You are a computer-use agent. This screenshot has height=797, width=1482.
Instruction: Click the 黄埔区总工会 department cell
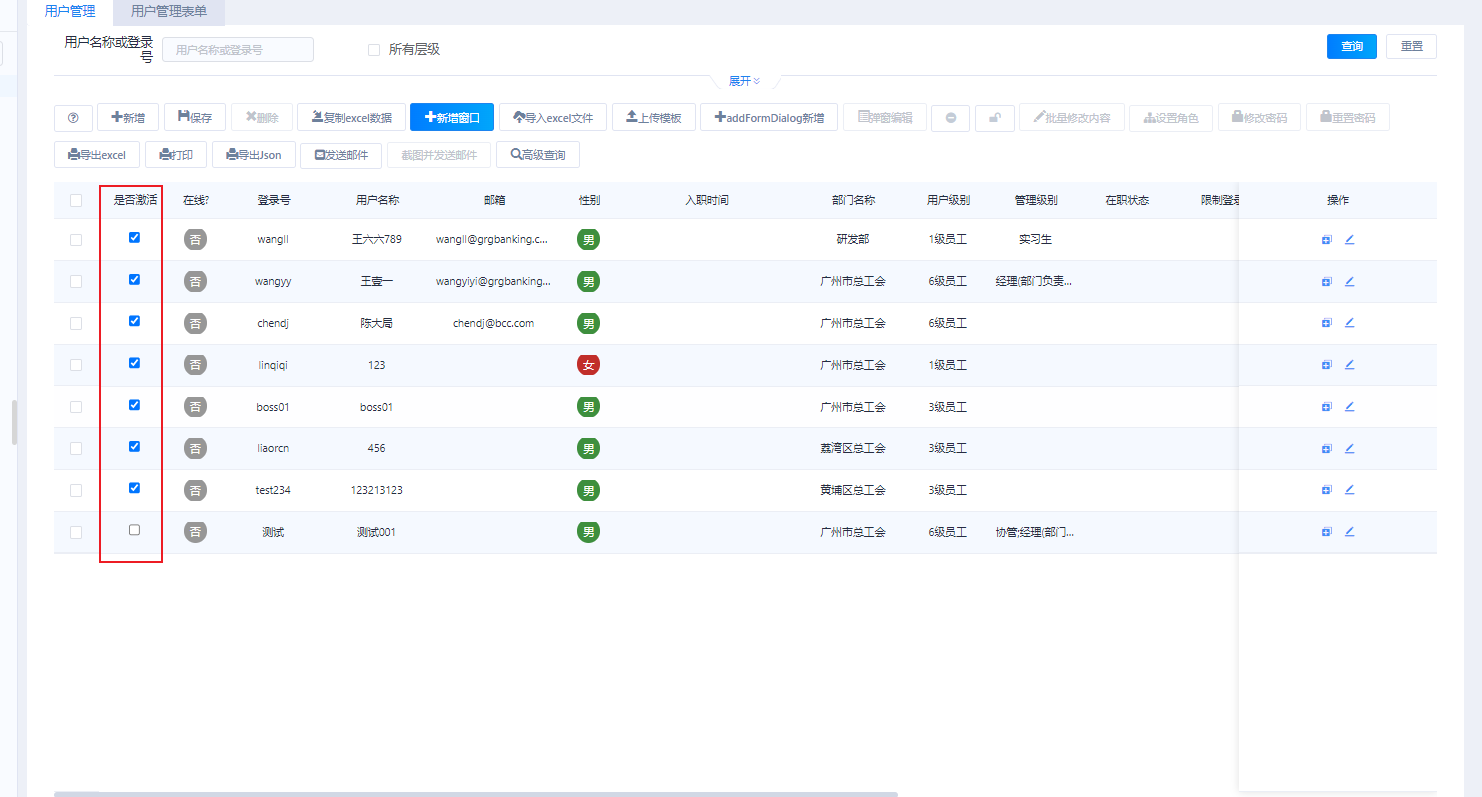pyautogui.click(x=853, y=490)
